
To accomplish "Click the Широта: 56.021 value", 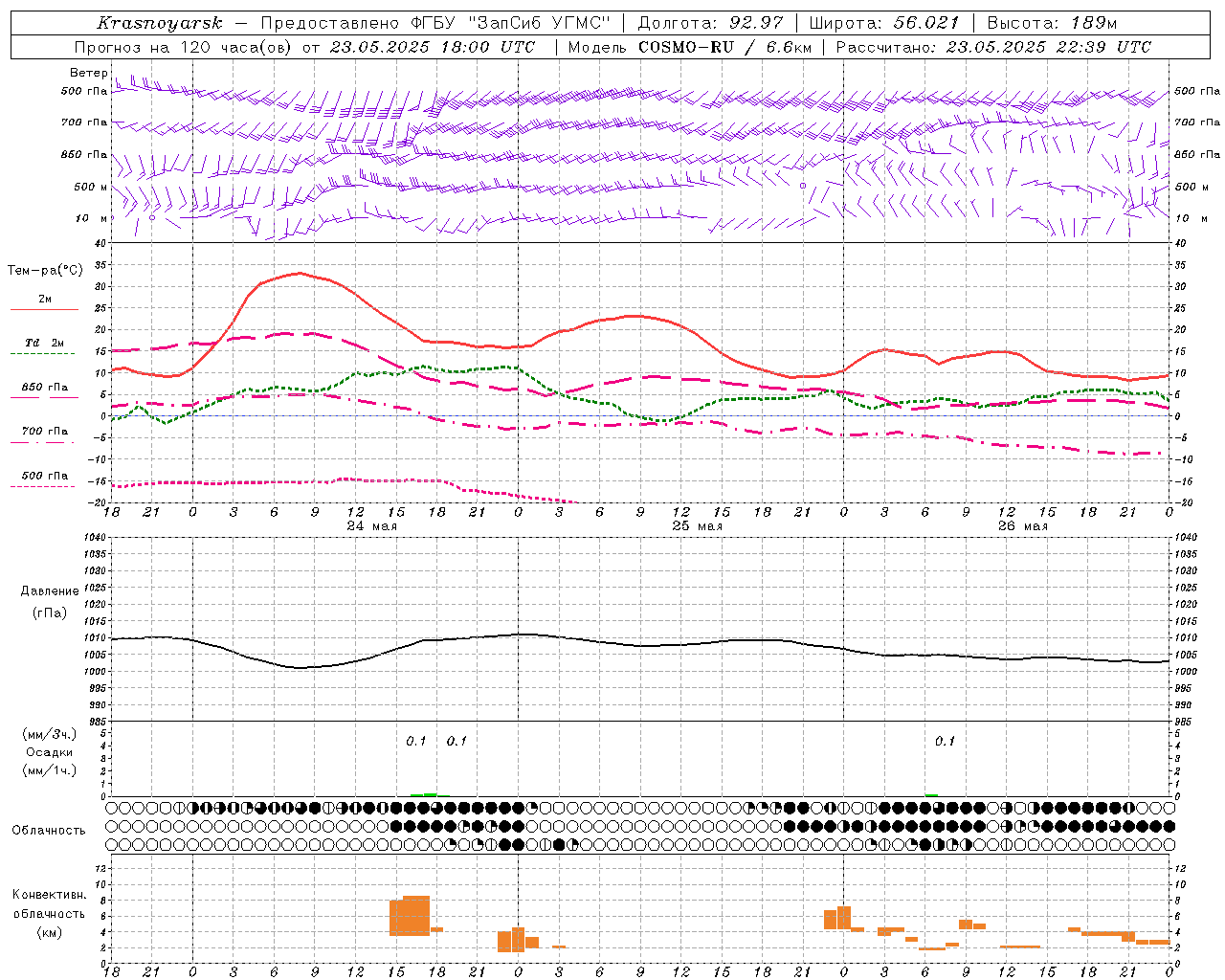I will point(884,23).
